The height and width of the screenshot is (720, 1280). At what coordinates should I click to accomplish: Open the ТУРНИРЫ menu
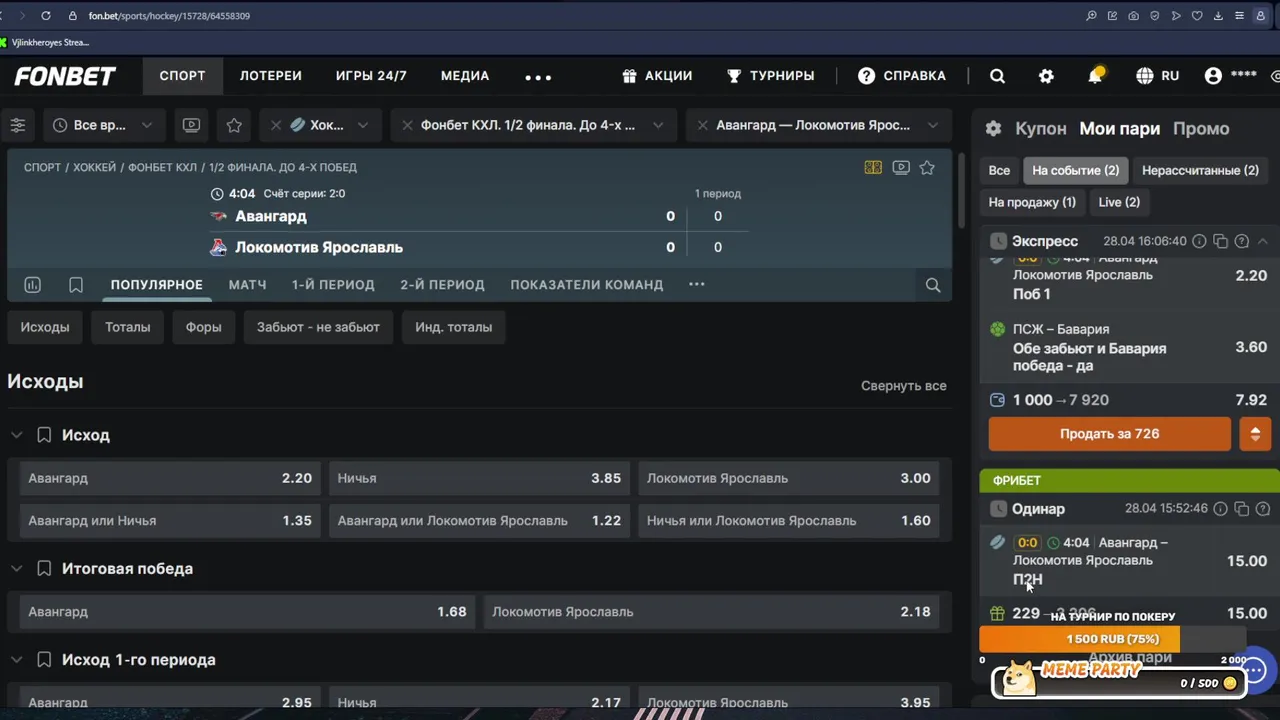pyautogui.click(x=771, y=76)
